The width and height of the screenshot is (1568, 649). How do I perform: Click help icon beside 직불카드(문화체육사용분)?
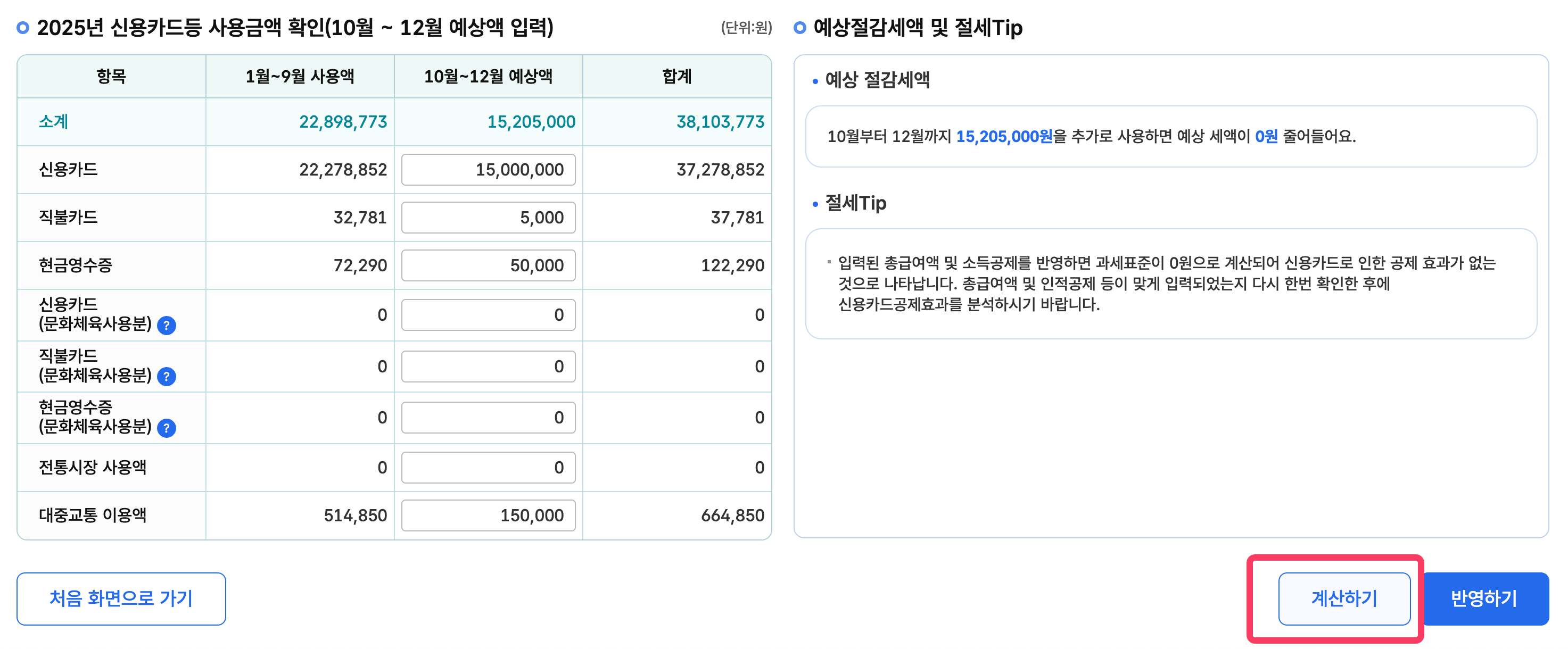coord(166,377)
